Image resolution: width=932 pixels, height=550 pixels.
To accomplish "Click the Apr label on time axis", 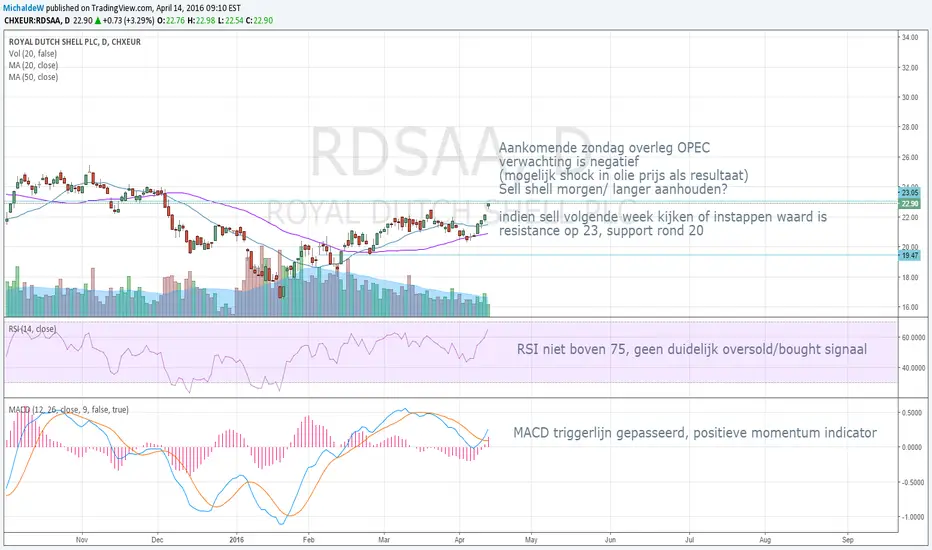I will point(459,540).
